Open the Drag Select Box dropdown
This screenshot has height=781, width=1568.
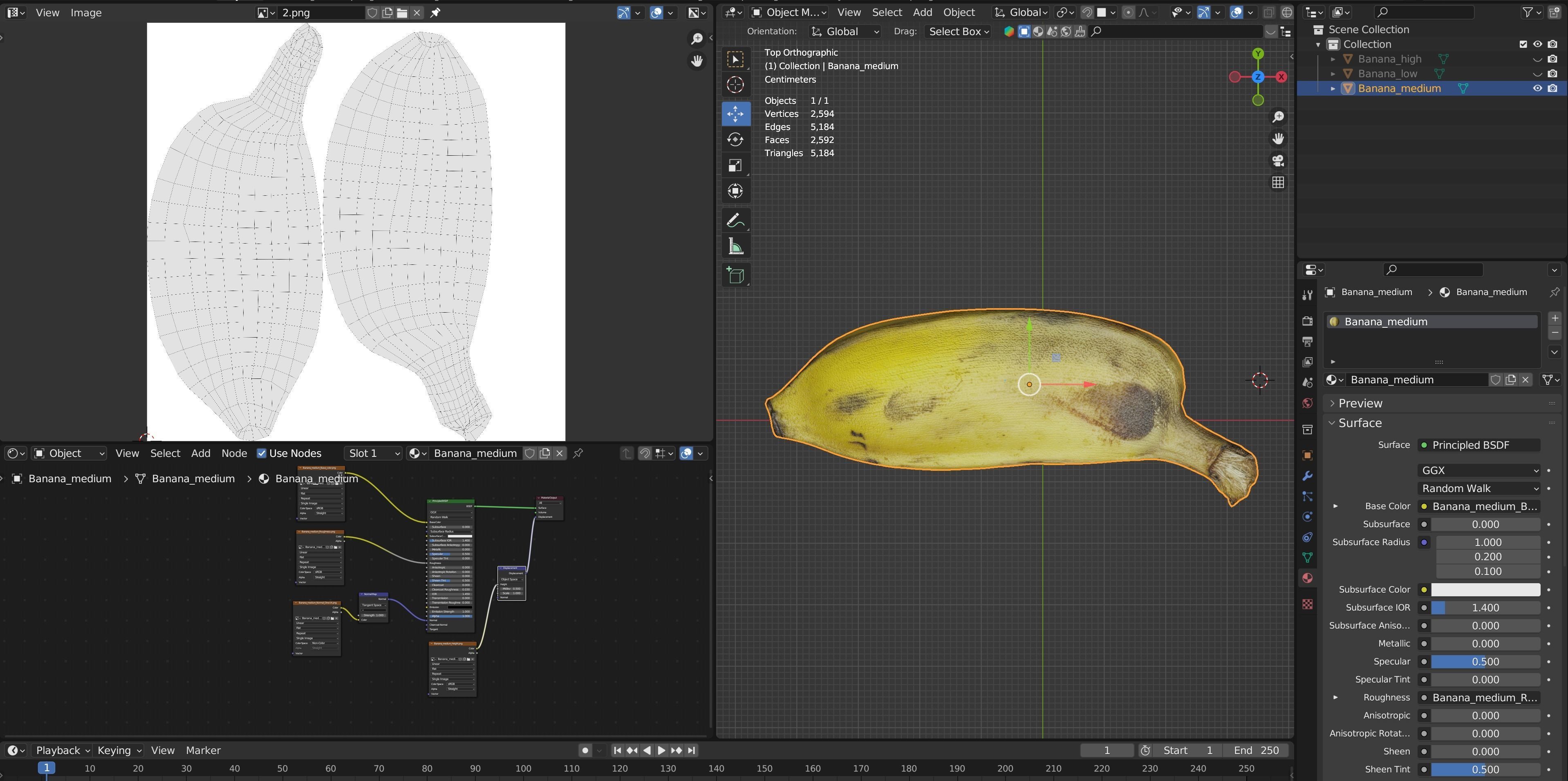pos(957,31)
